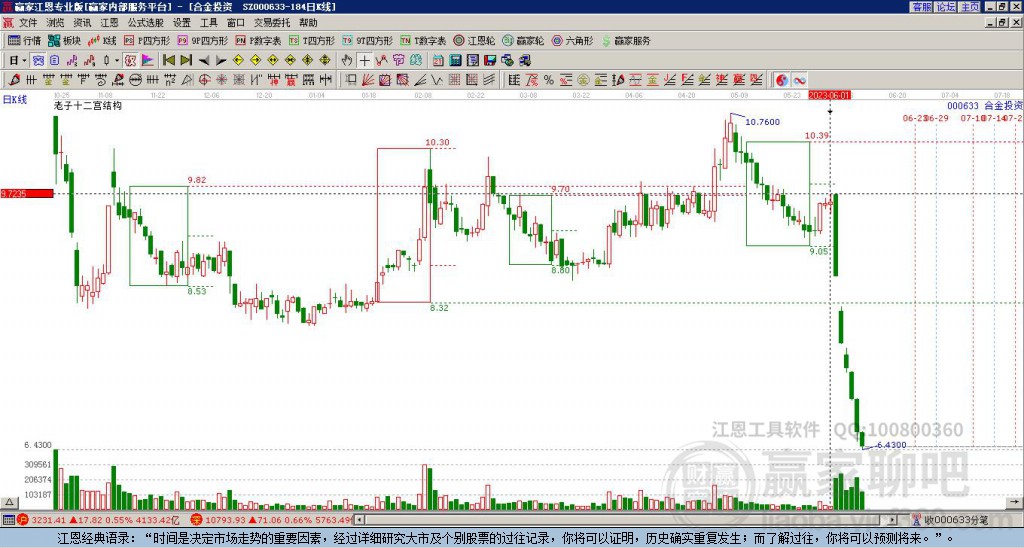This screenshot has width=1024, height=548.
Task: Select the Gann fan lines tool
Action: pos(368,80)
